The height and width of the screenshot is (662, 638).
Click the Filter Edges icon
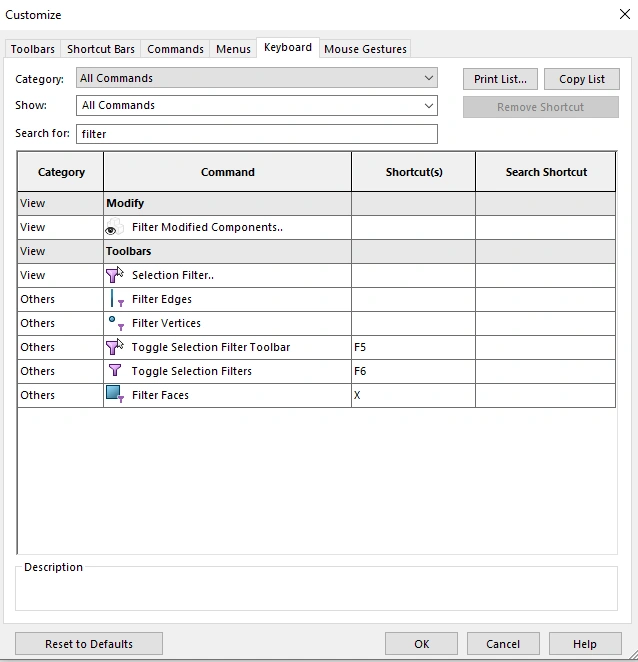pos(115,298)
